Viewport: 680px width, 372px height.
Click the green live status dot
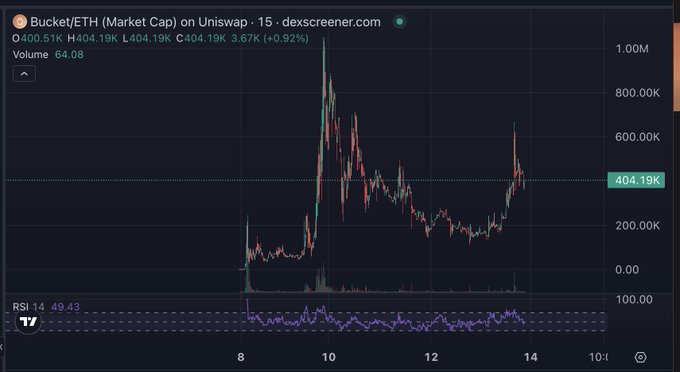coord(399,21)
